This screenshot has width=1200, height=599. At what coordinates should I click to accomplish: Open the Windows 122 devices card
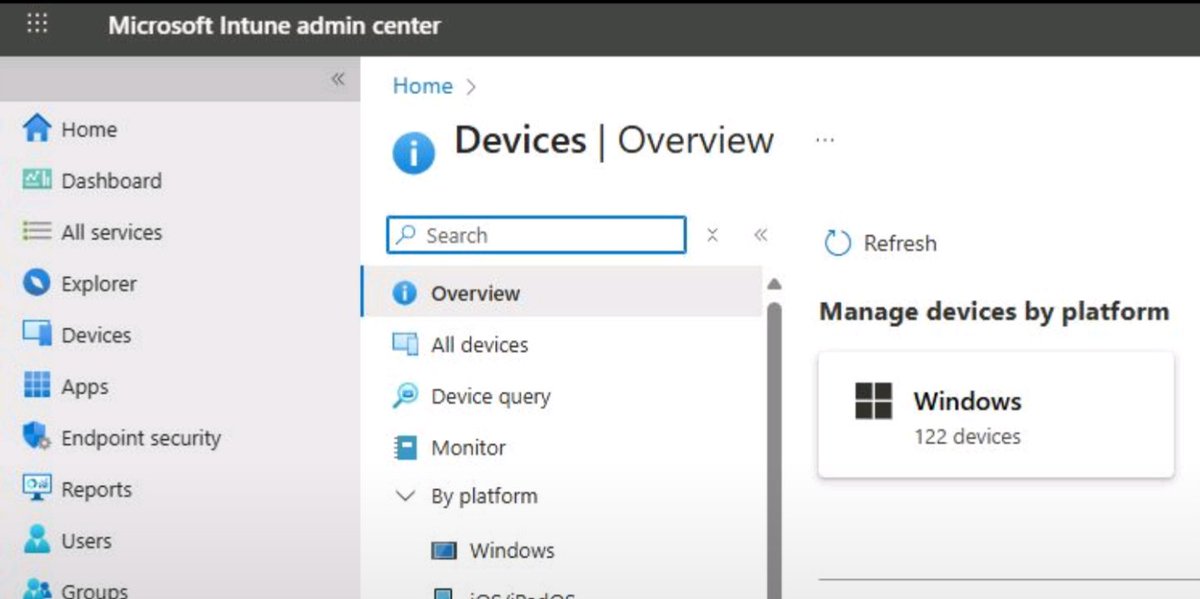pyautogui.click(x=996, y=414)
